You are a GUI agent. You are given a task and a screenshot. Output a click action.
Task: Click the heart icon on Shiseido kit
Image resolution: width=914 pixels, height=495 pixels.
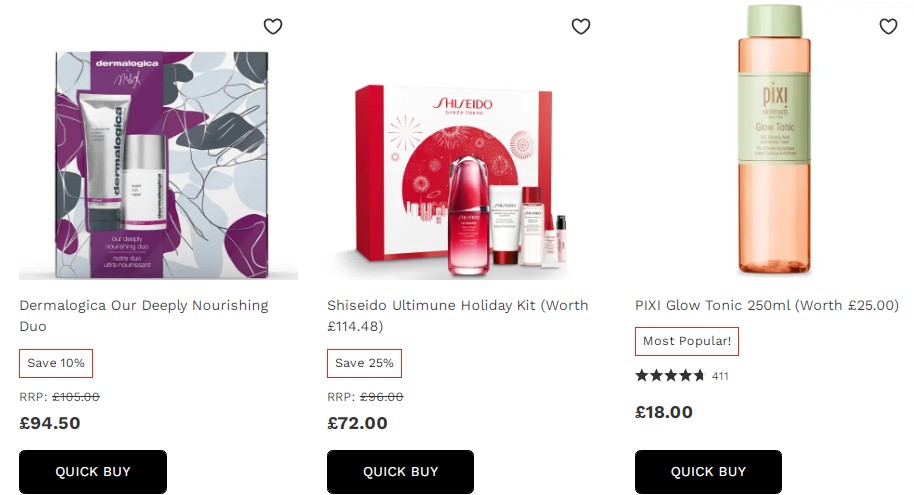click(x=581, y=26)
